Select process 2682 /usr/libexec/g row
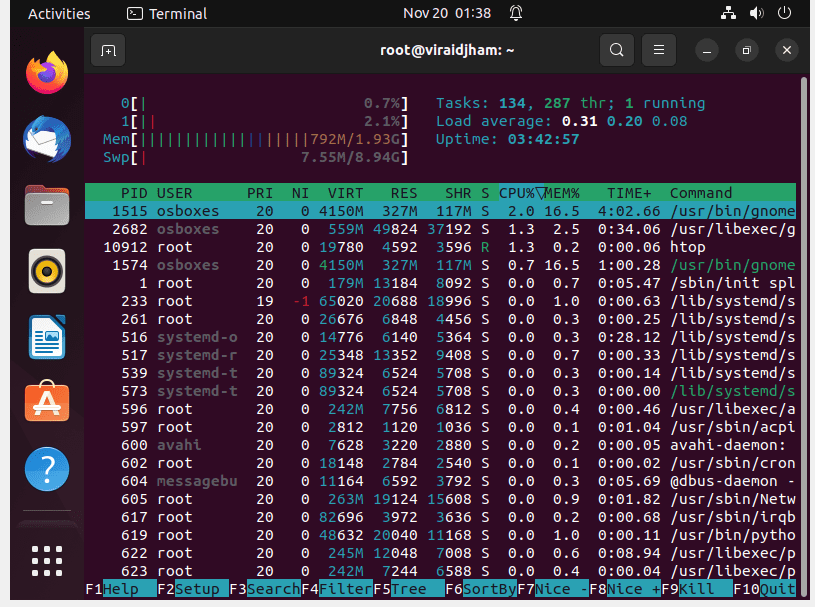This screenshot has height=607, width=815. coord(440,229)
